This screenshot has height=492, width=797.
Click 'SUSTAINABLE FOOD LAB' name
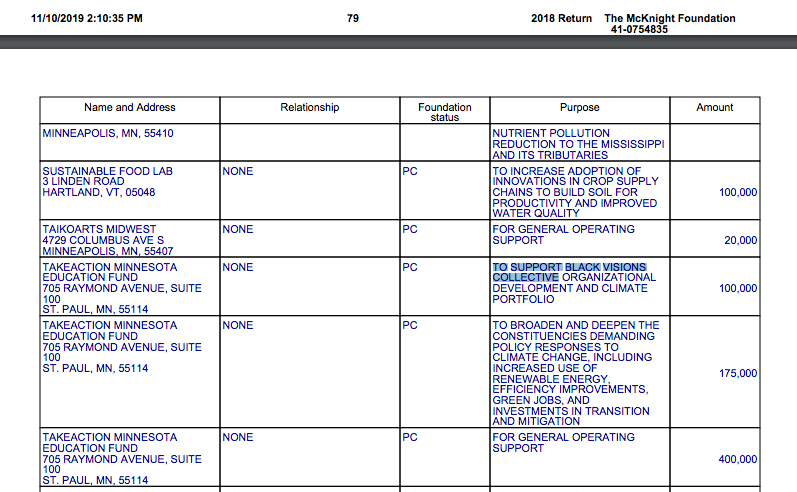(x=107, y=171)
